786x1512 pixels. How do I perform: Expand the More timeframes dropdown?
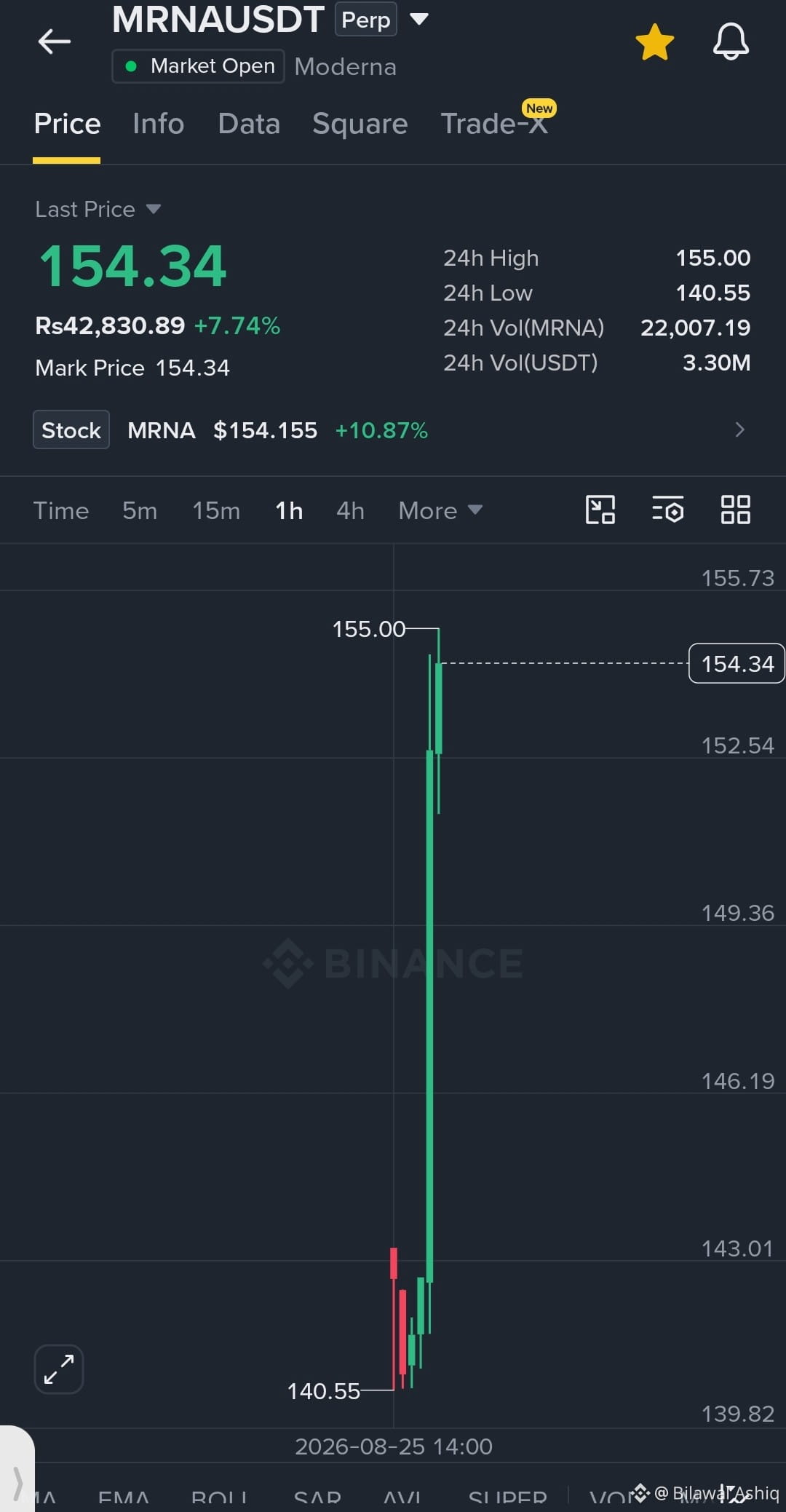click(440, 510)
